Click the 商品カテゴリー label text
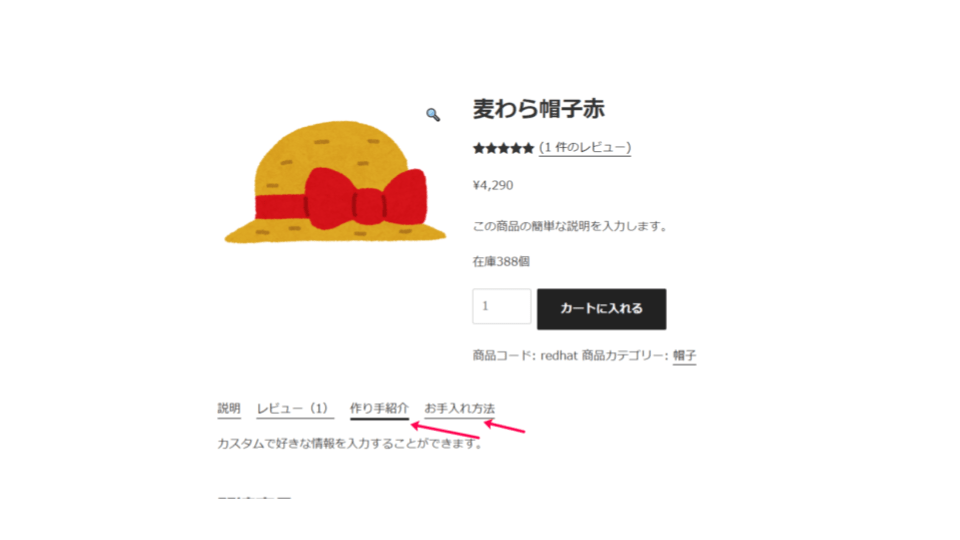The image size is (960, 540). 624,355
